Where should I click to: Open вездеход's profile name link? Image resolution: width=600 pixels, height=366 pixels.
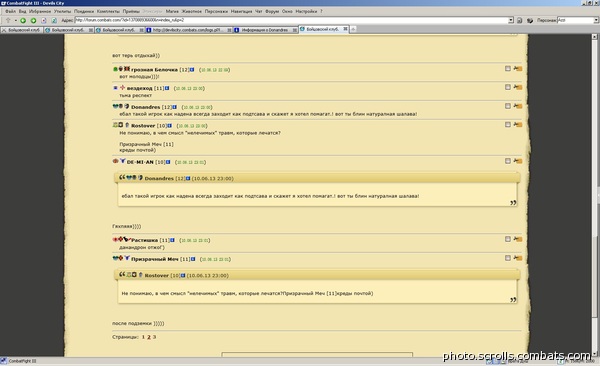tap(139, 88)
